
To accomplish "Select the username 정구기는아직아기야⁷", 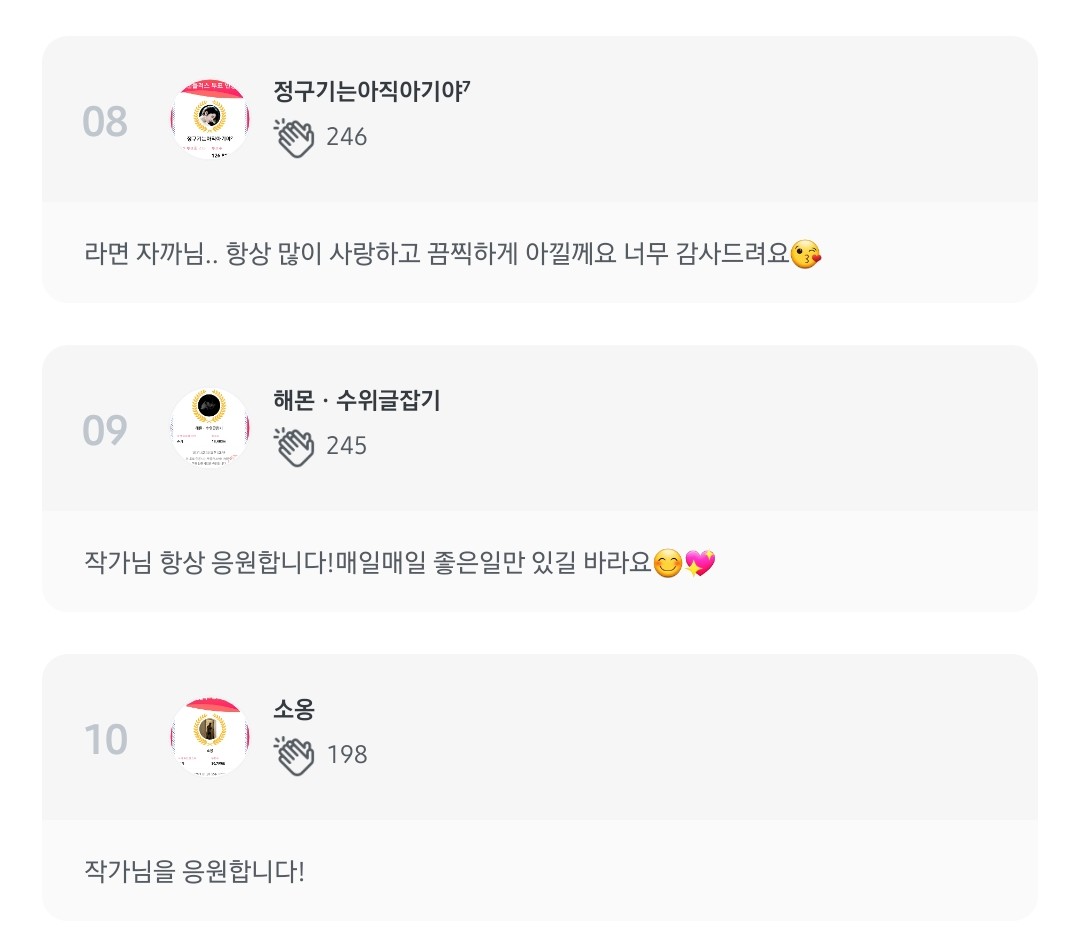I will pos(372,91).
